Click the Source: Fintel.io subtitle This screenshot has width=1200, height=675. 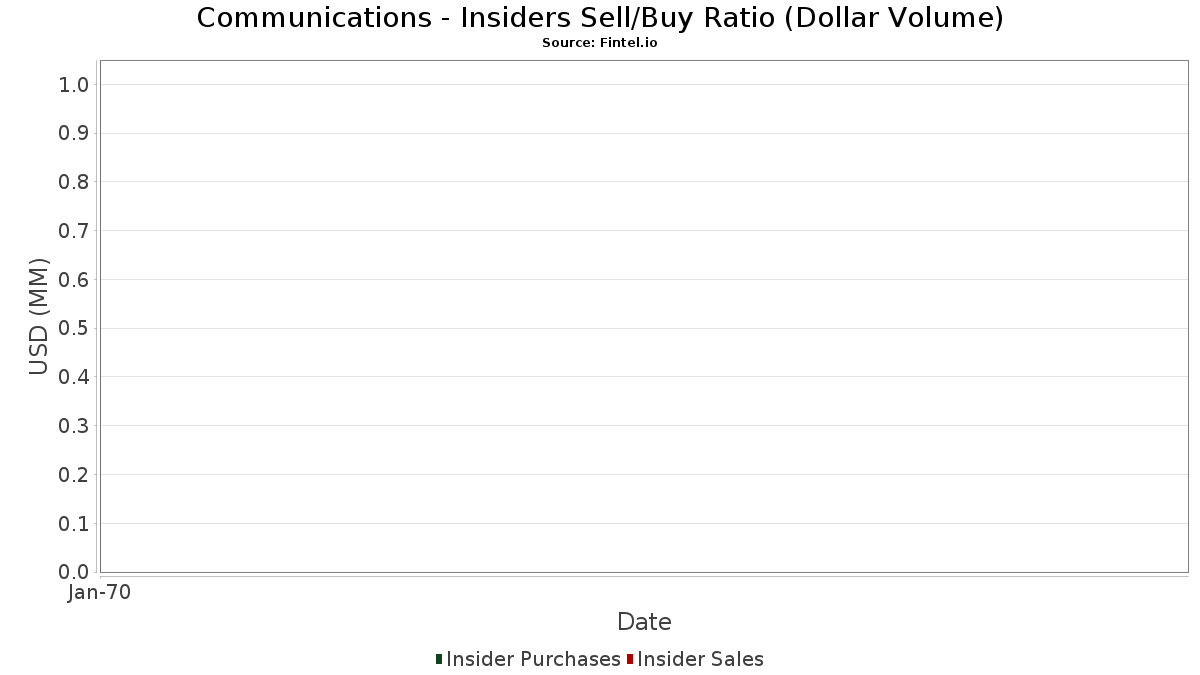point(600,43)
